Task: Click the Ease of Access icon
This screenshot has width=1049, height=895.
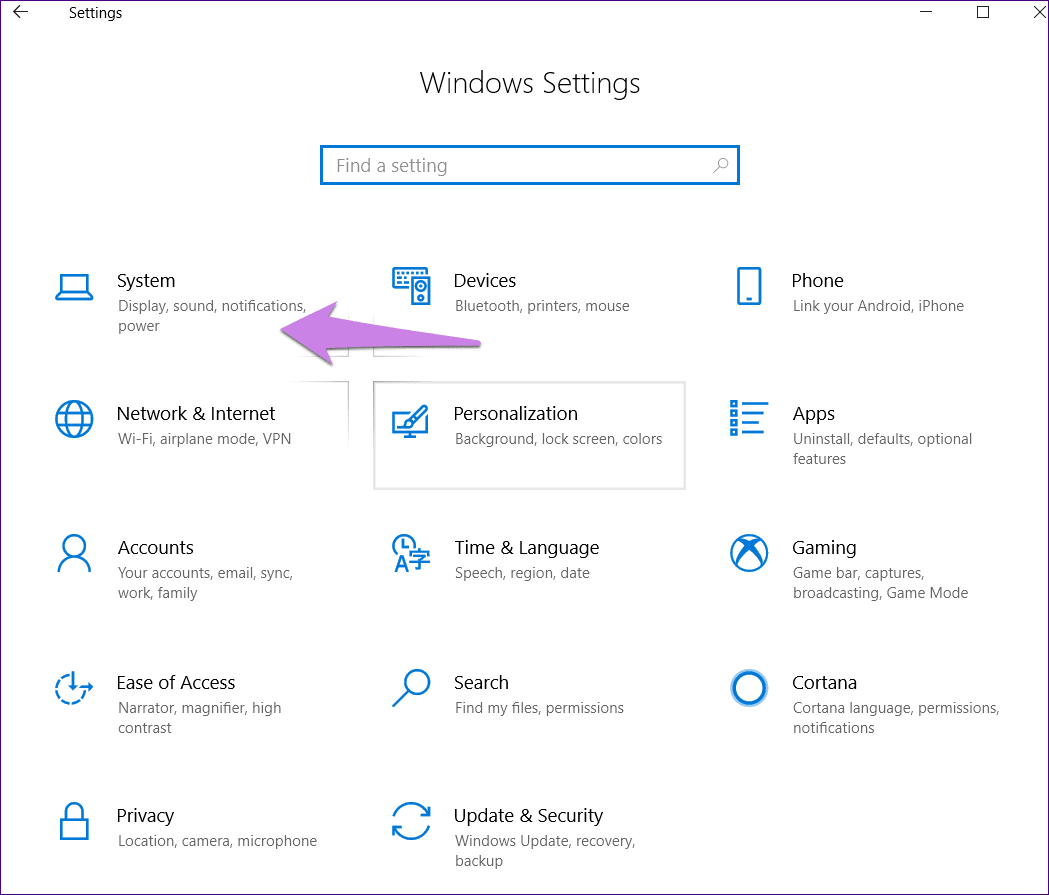Action: (74, 688)
